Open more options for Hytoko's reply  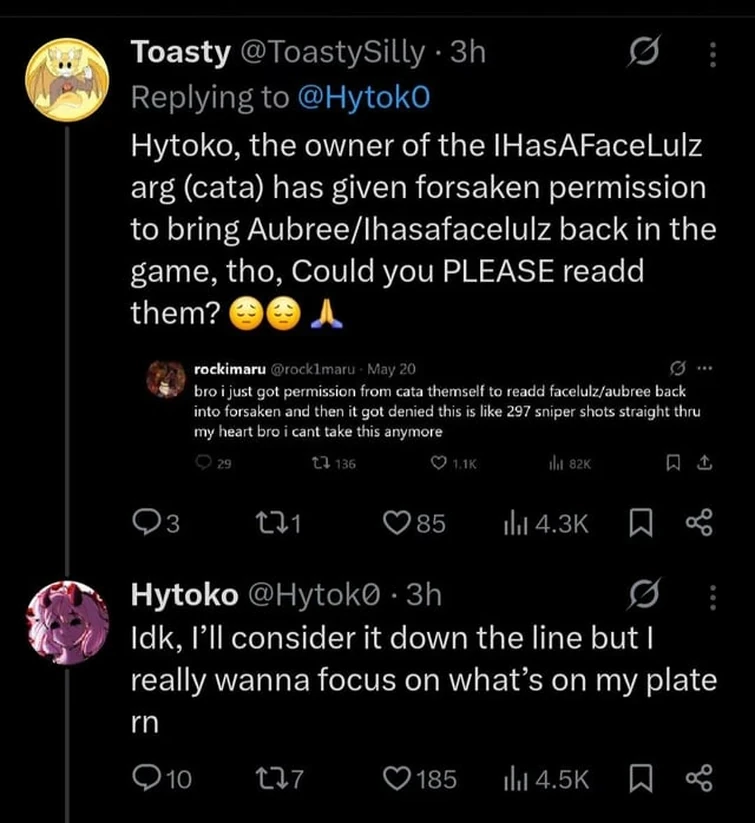[x=712, y=597]
